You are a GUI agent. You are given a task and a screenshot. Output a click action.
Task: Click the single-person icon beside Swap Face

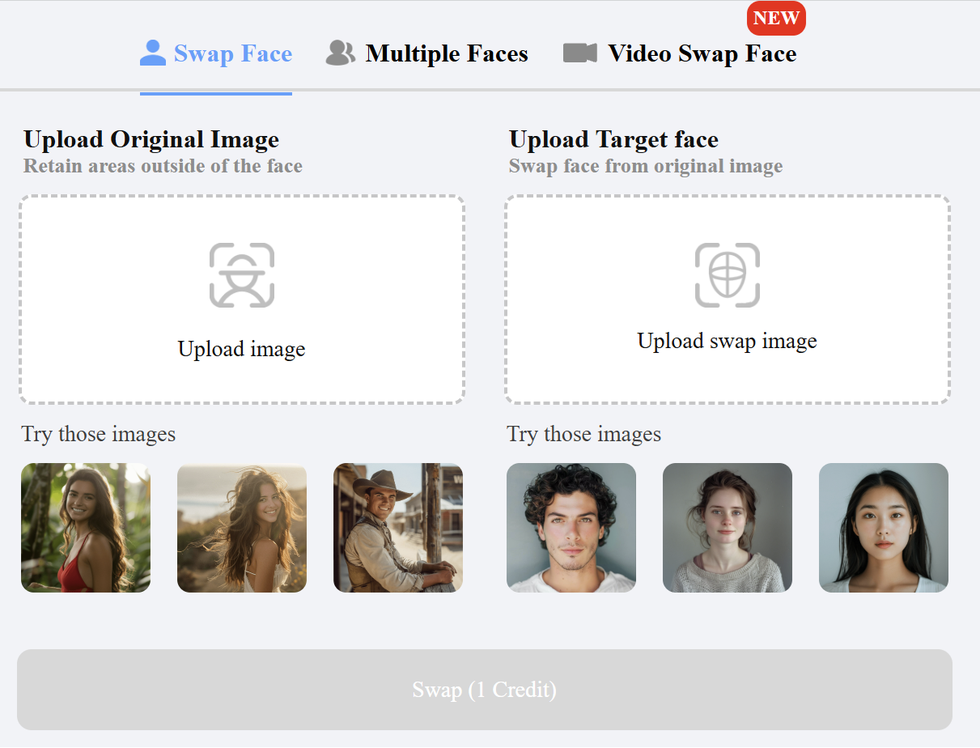coord(153,53)
